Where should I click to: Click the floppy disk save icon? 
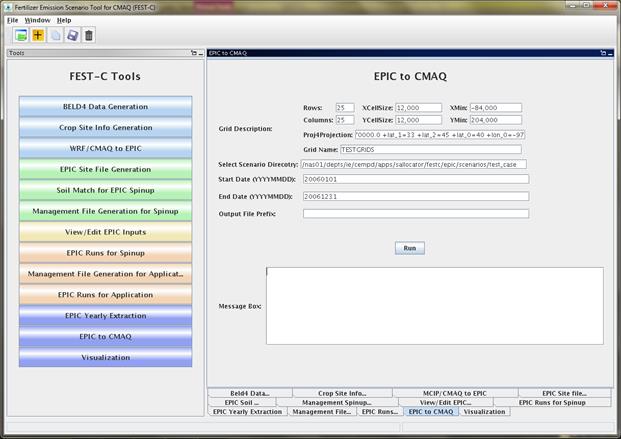pos(72,35)
